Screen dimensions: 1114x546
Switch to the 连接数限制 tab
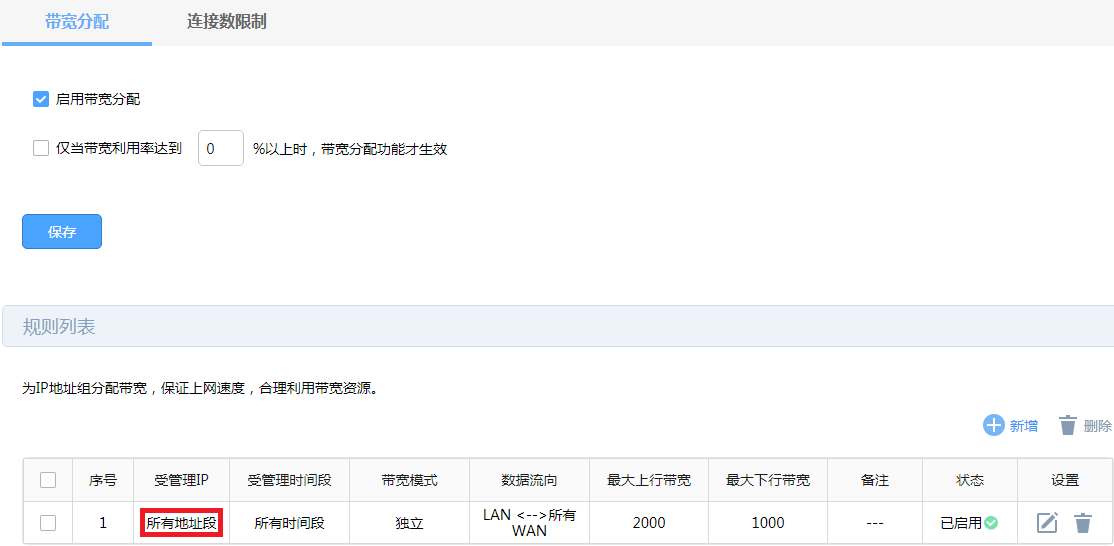click(x=227, y=21)
